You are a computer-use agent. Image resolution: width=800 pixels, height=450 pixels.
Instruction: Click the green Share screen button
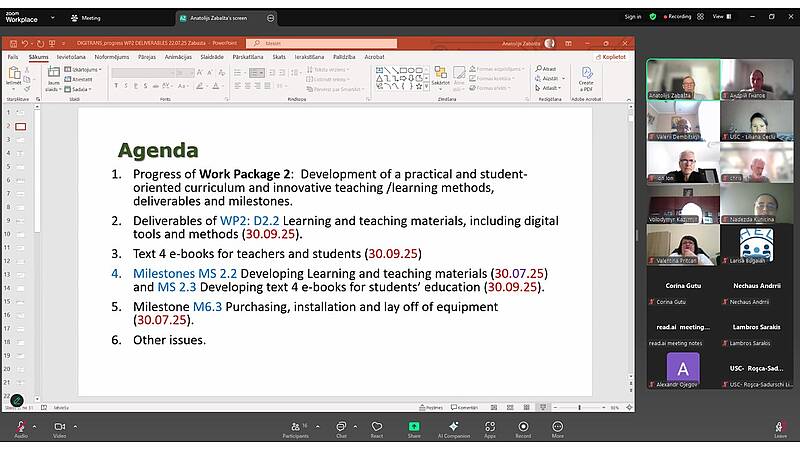click(x=414, y=427)
